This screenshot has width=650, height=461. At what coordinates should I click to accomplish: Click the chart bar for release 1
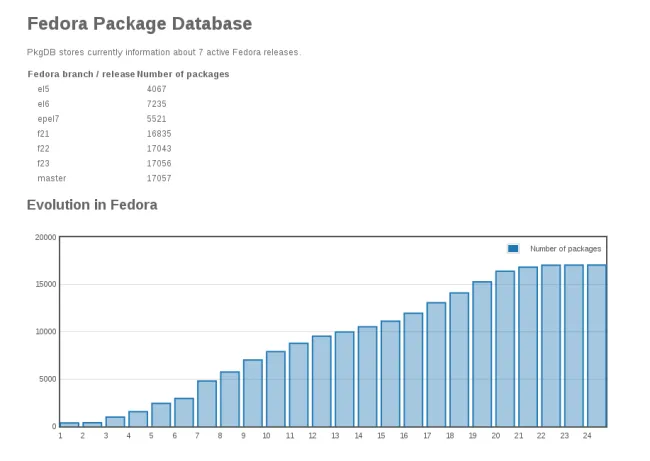pos(69,425)
